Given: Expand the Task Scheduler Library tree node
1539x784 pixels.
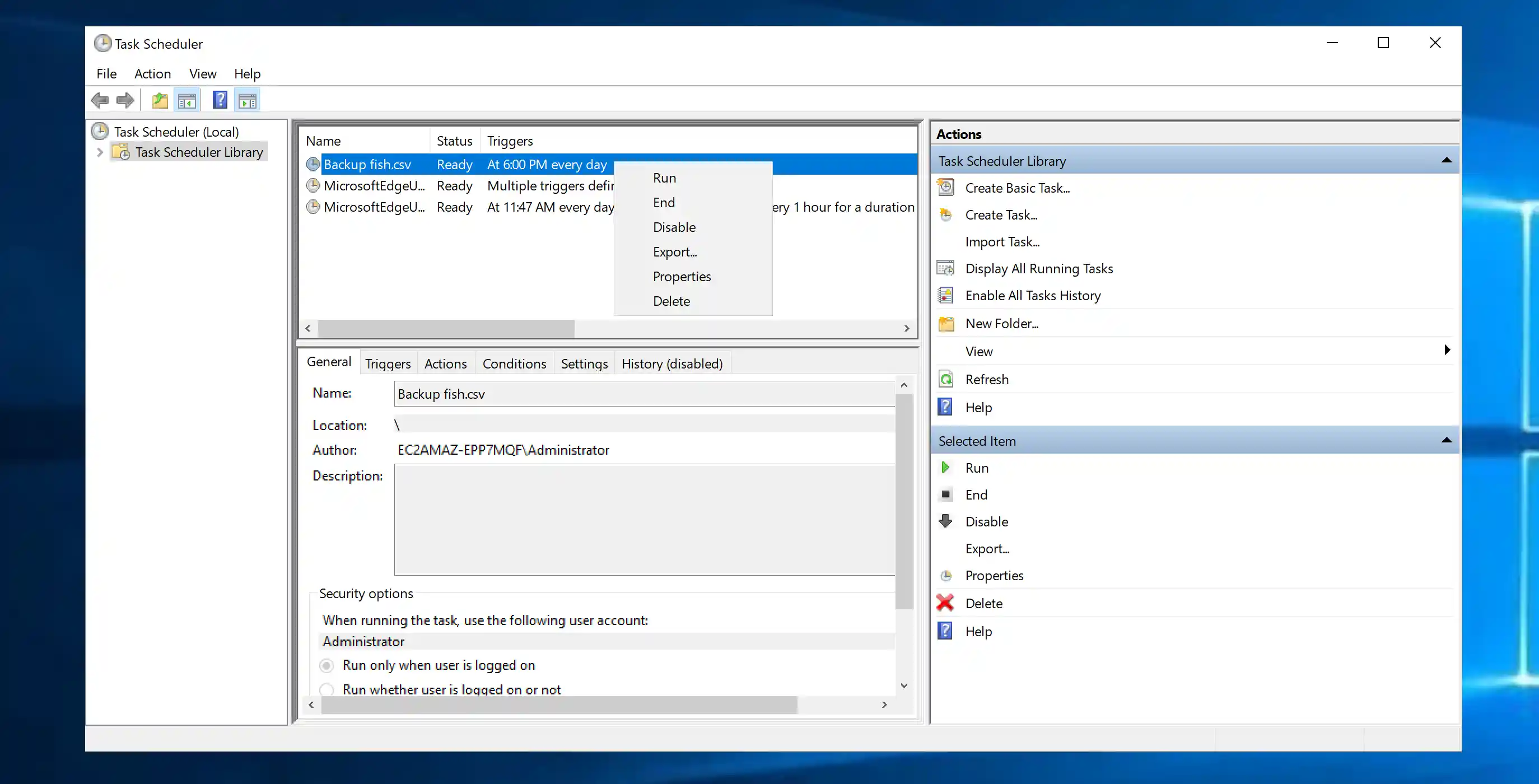Looking at the screenshot, I should click(100, 152).
